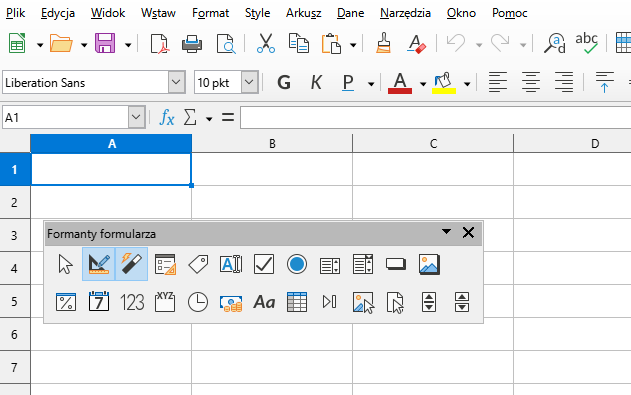Align cell text right
The height and width of the screenshot is (395, 631).
(564, 82)
